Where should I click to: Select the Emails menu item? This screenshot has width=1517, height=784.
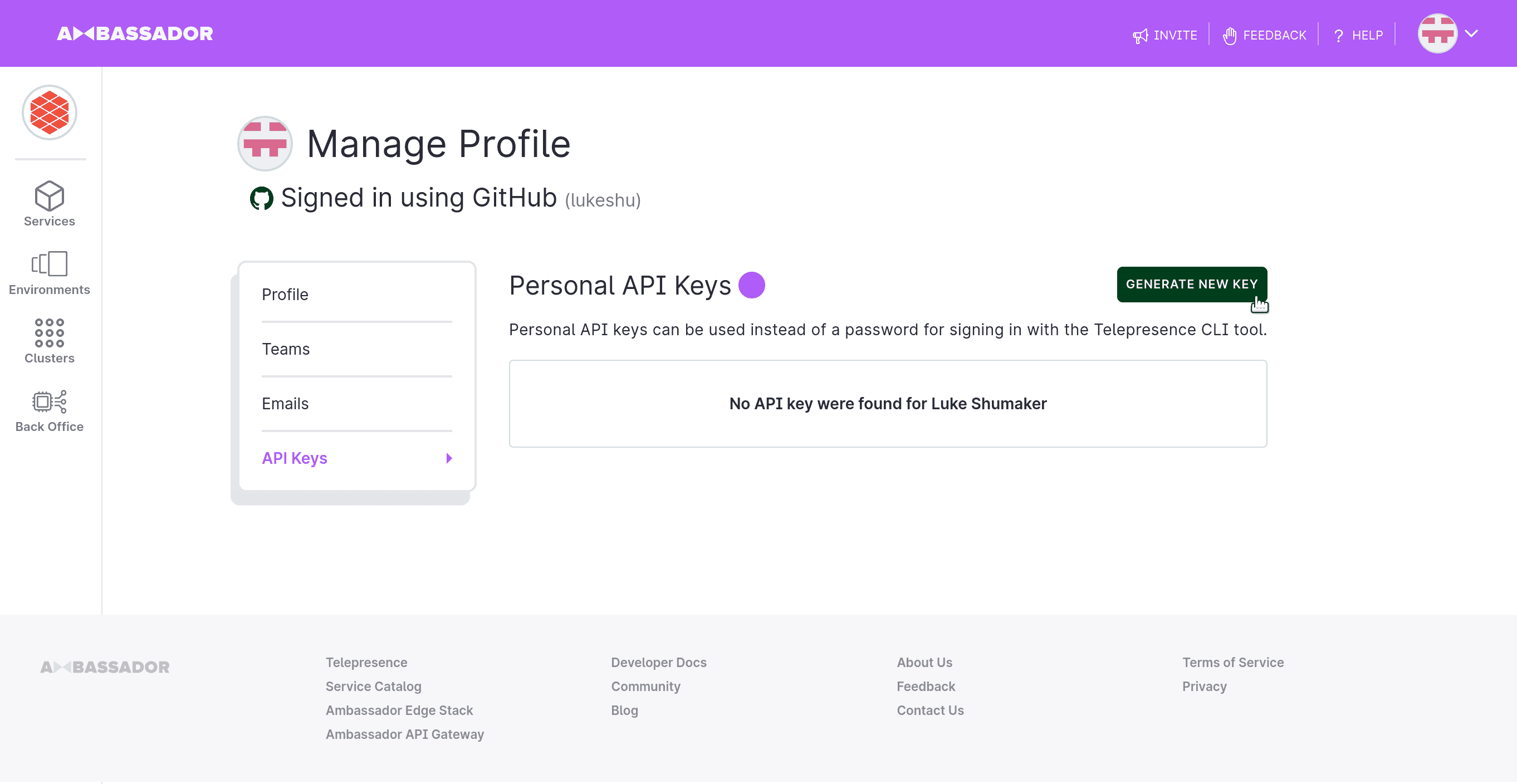[x=357, y=404]
